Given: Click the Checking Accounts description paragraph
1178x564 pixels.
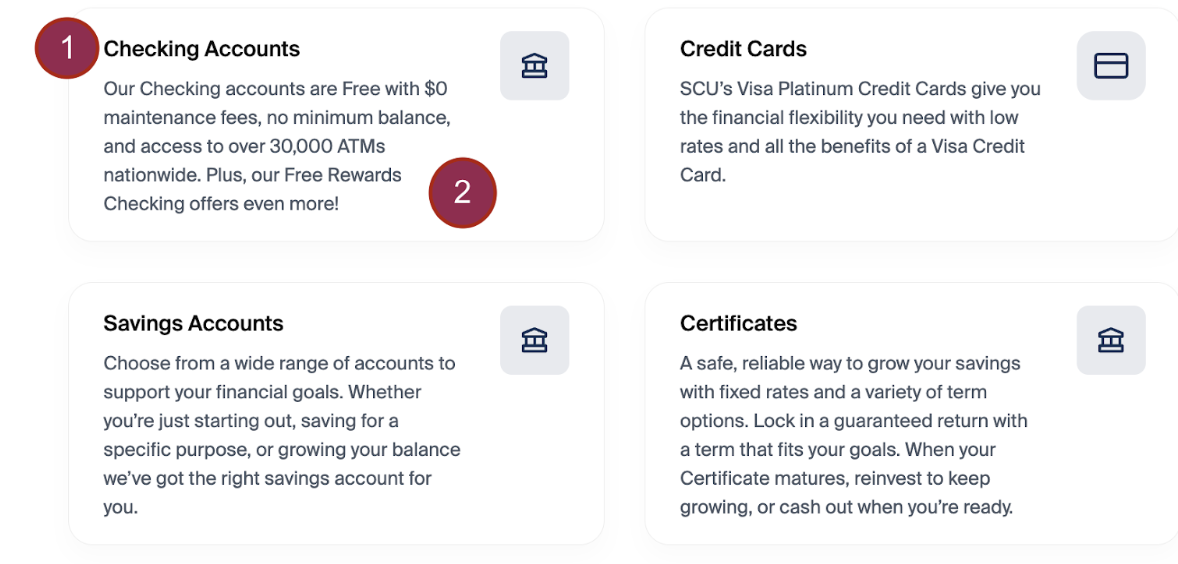Looking at the screenshot, I should pos(270,132).
